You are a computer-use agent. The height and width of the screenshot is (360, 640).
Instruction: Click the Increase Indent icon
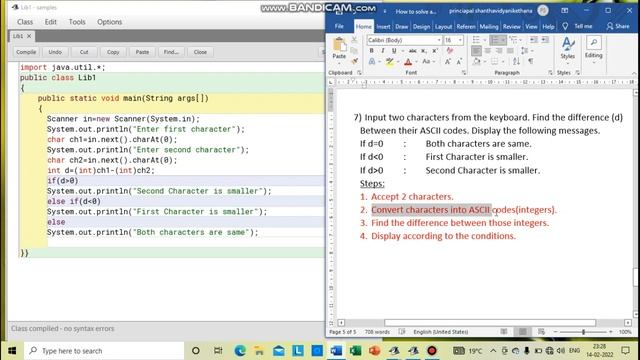click(x=544, y=40)
